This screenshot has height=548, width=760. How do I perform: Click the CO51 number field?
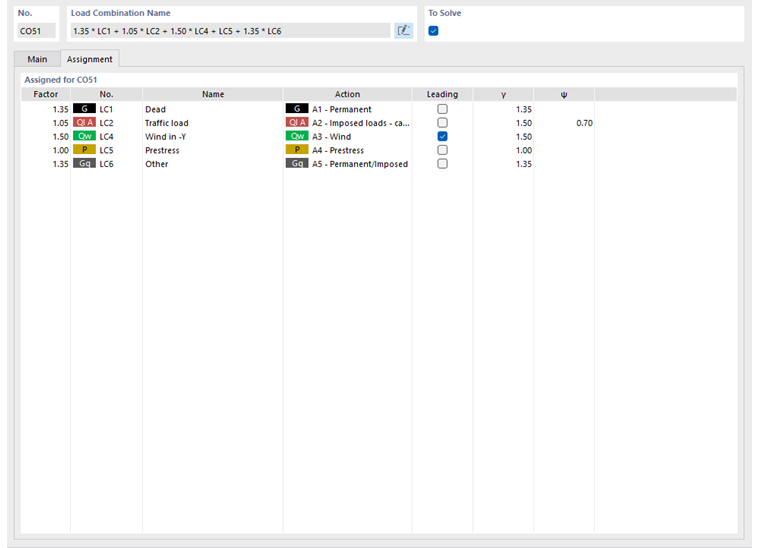36,31
